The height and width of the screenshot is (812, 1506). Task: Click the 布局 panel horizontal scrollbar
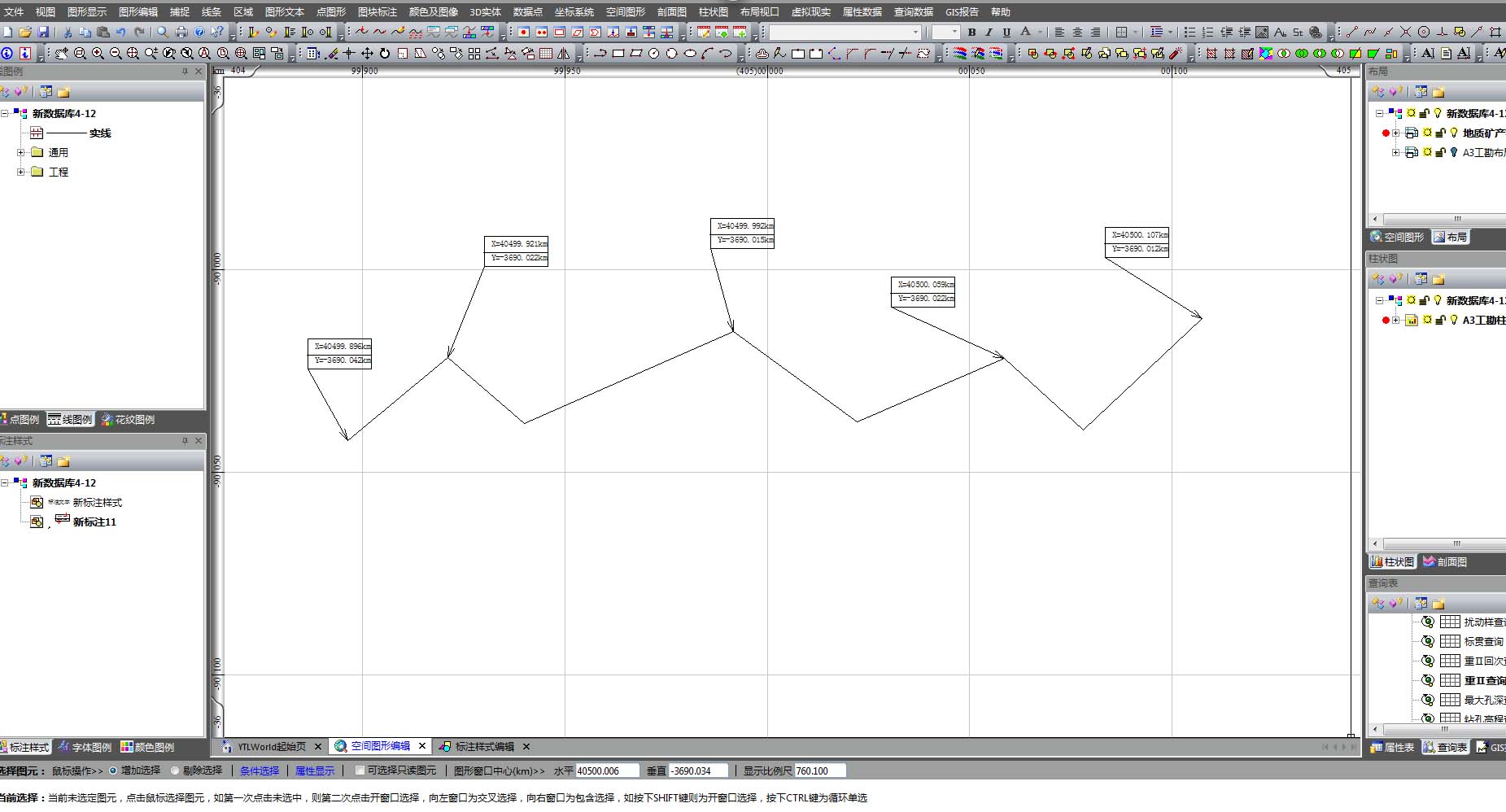[1443, 219]
